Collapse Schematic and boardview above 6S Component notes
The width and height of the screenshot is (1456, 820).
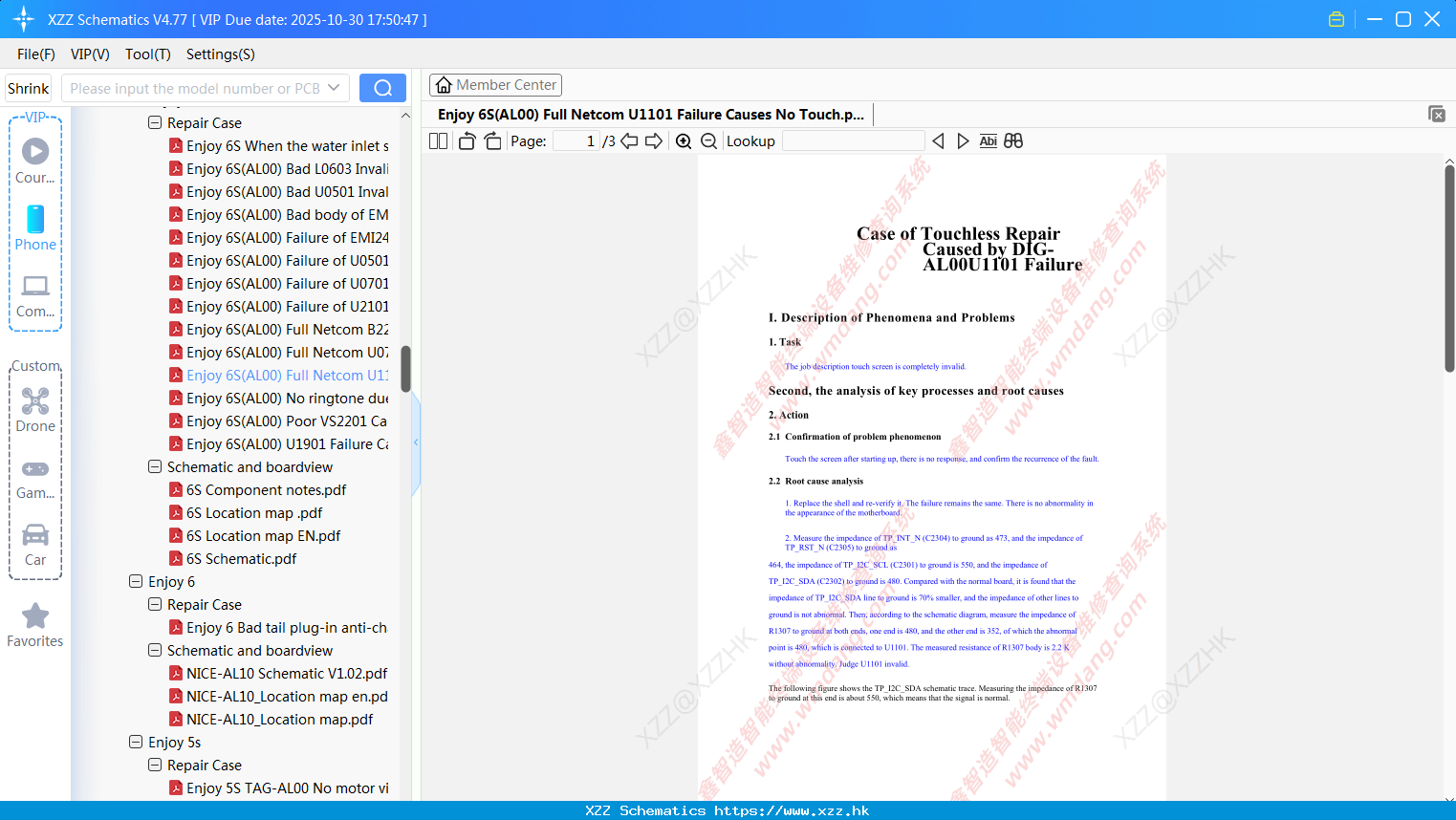[155, 466]
